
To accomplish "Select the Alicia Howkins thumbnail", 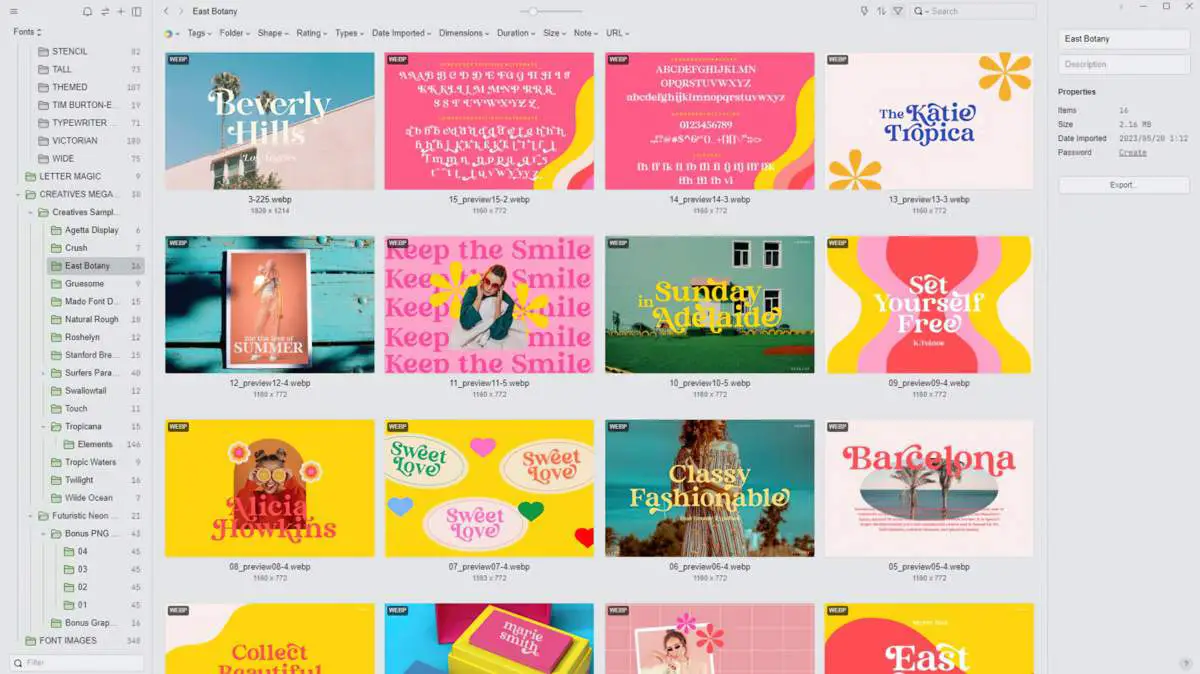I will 270,488.
